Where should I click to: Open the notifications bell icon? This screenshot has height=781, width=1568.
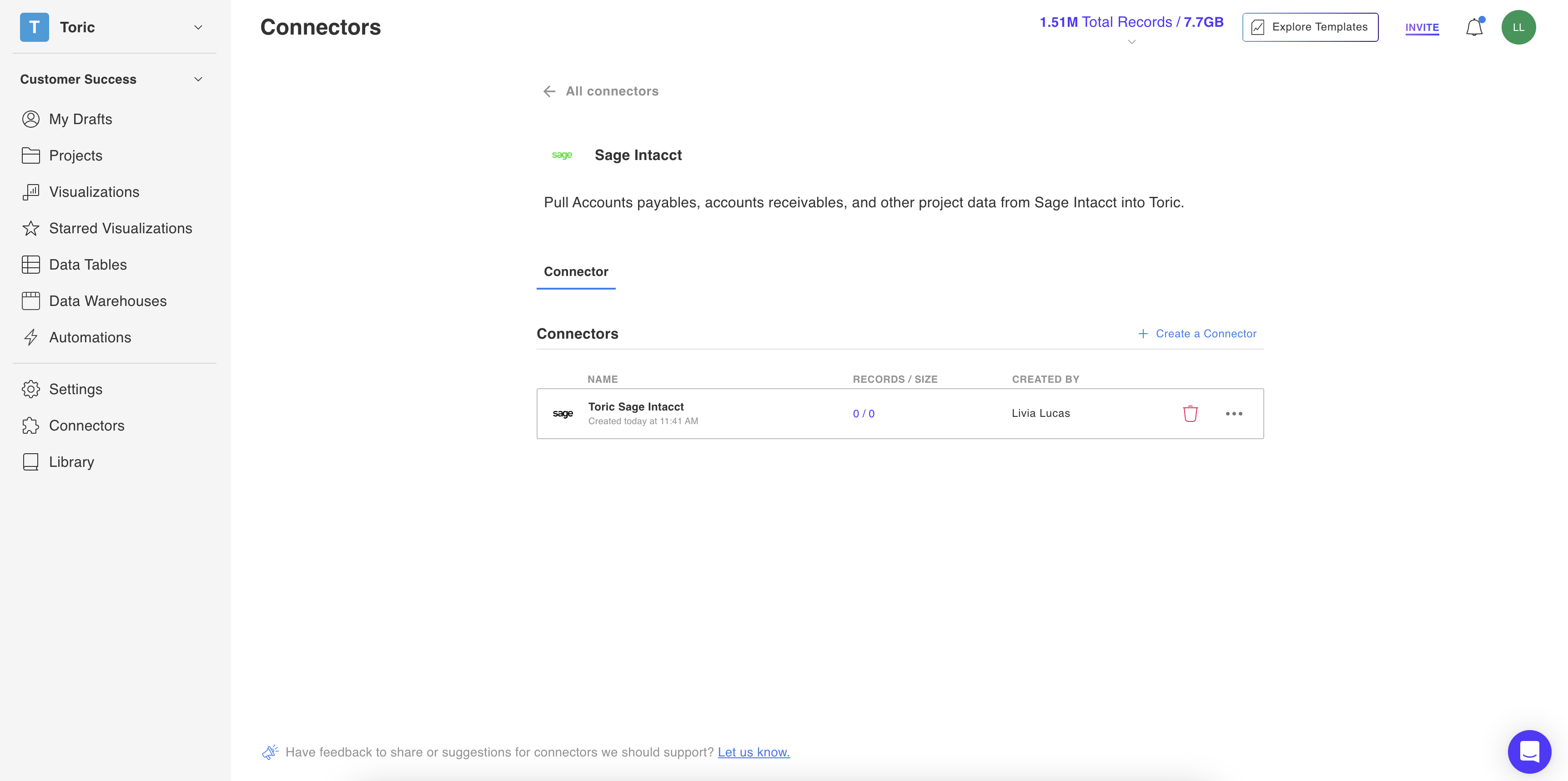tap(1474, 27)
